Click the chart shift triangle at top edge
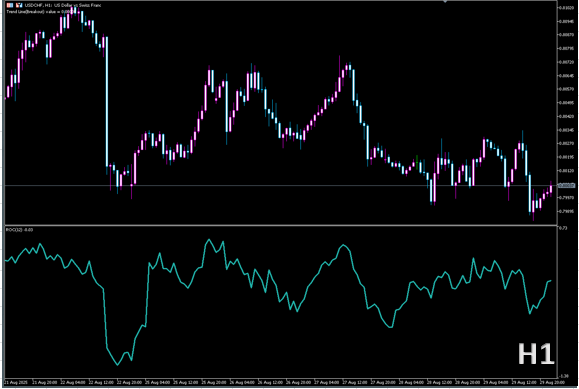This screenshot has height=389, width=579. coord(445,1)
